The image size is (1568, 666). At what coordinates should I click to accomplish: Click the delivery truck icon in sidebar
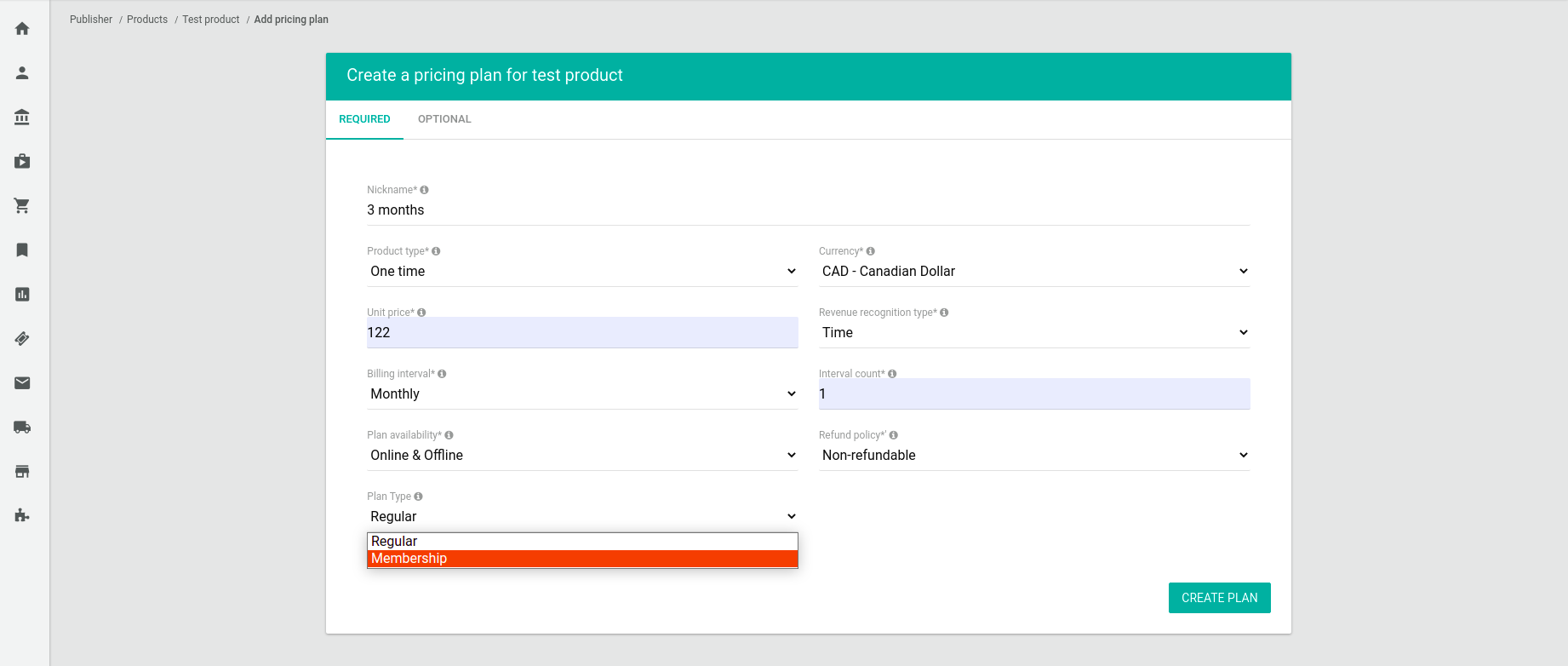pyautogui.click(x=22, y=428)
